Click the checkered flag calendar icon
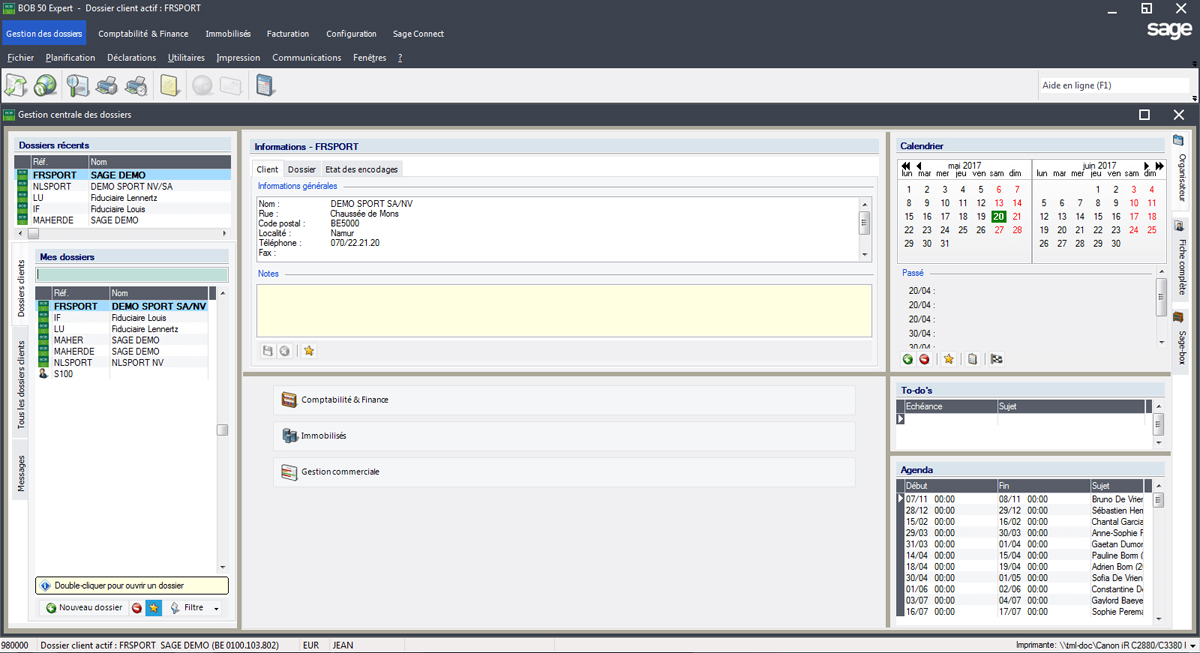 coord(997,359)
